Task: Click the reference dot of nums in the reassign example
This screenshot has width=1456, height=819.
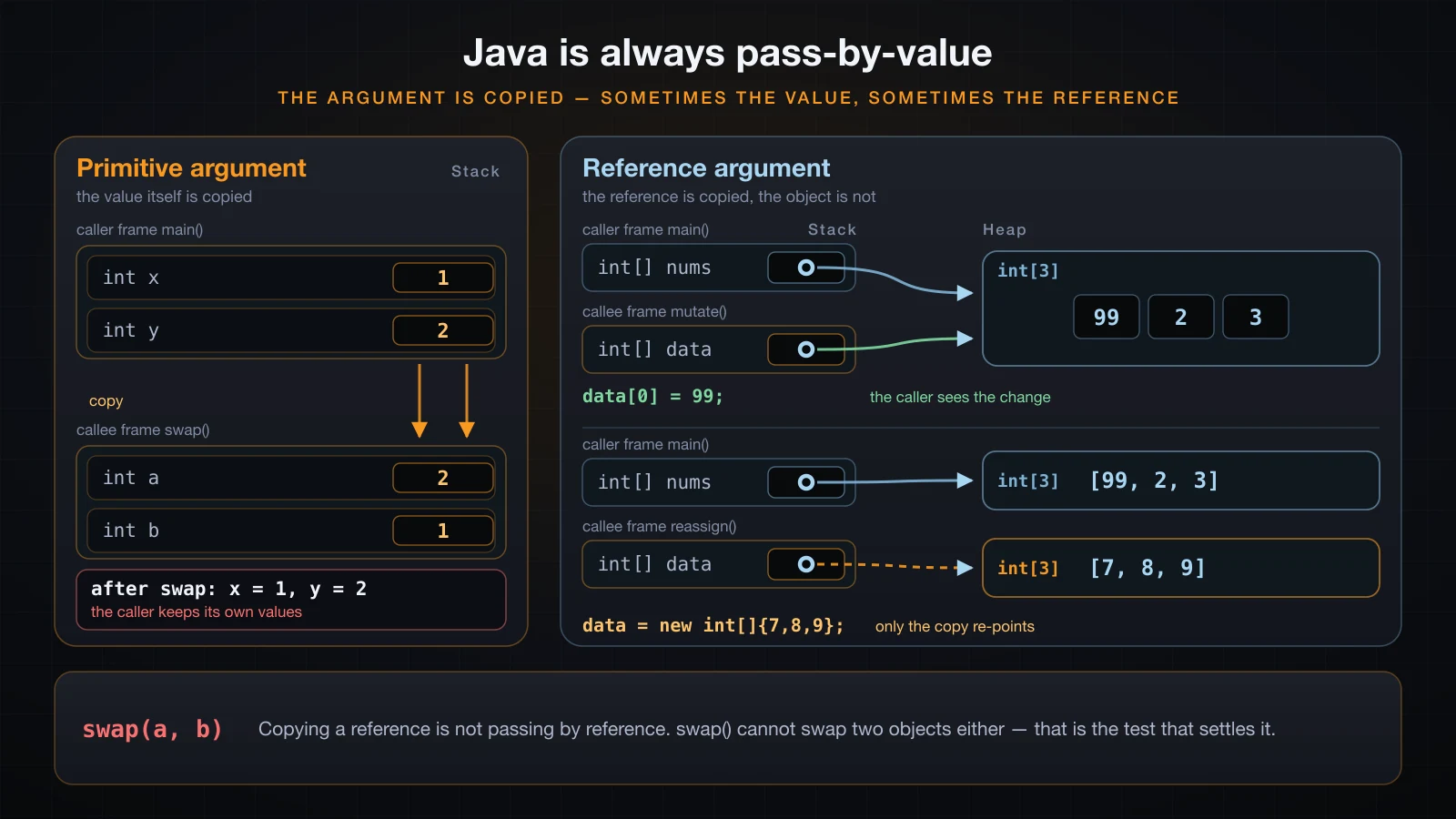Action: pos(806,482)
